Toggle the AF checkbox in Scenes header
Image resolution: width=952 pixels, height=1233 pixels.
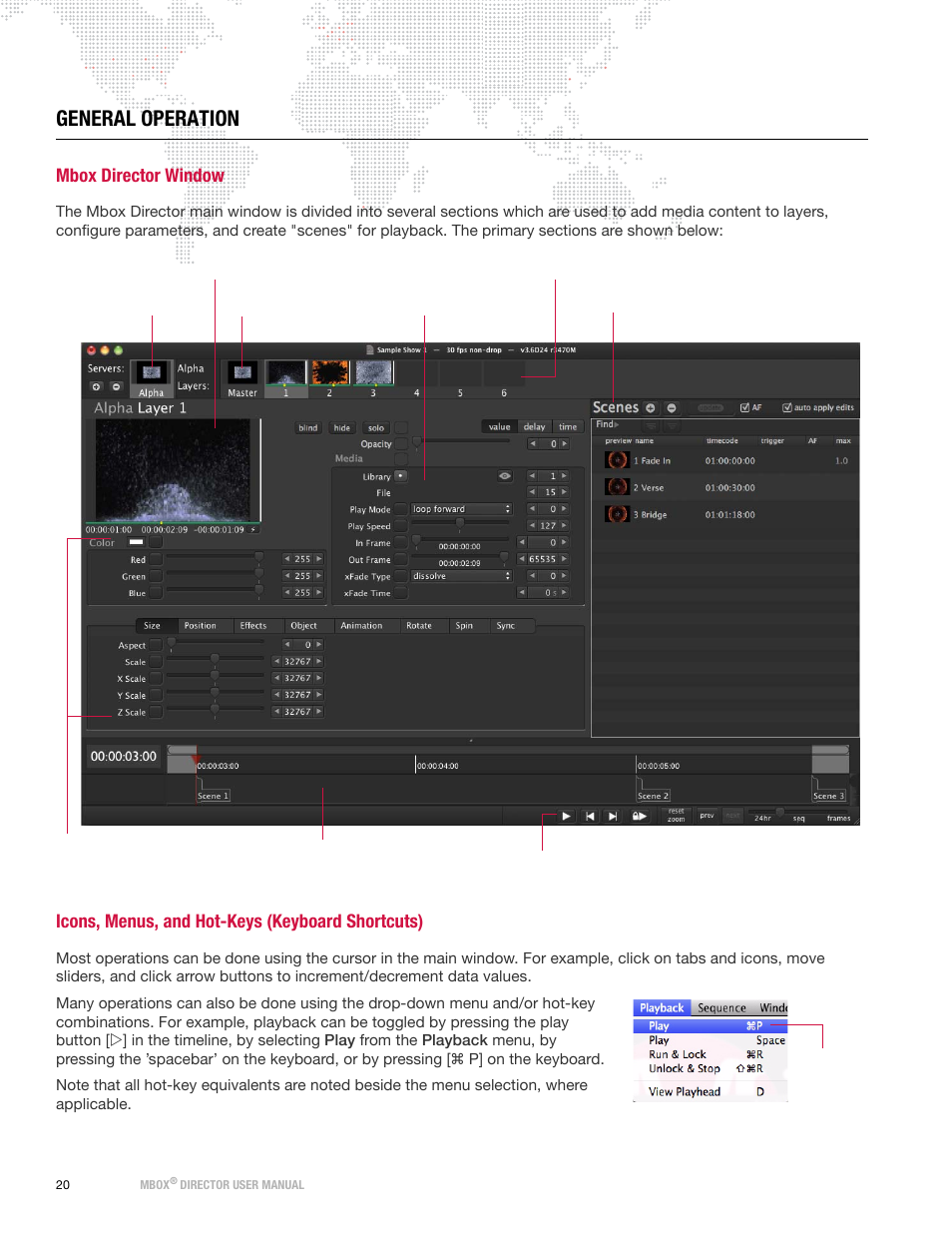click(744, 407)
